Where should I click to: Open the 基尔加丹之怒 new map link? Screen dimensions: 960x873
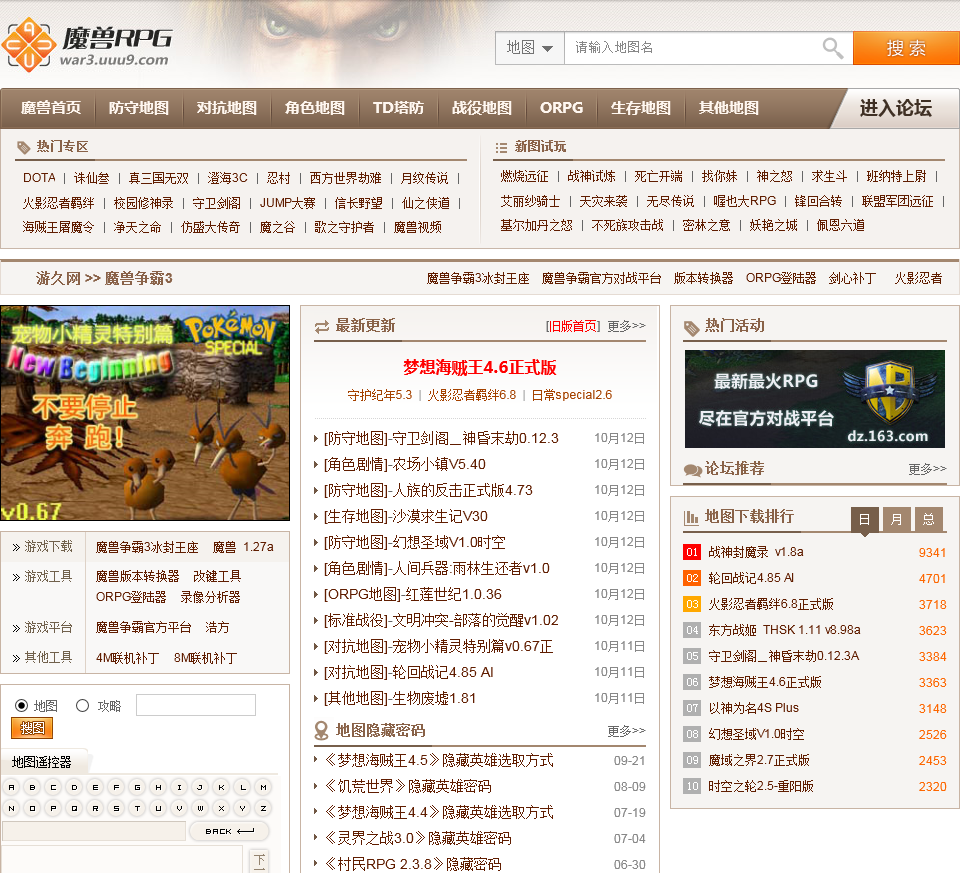(536, 225)
